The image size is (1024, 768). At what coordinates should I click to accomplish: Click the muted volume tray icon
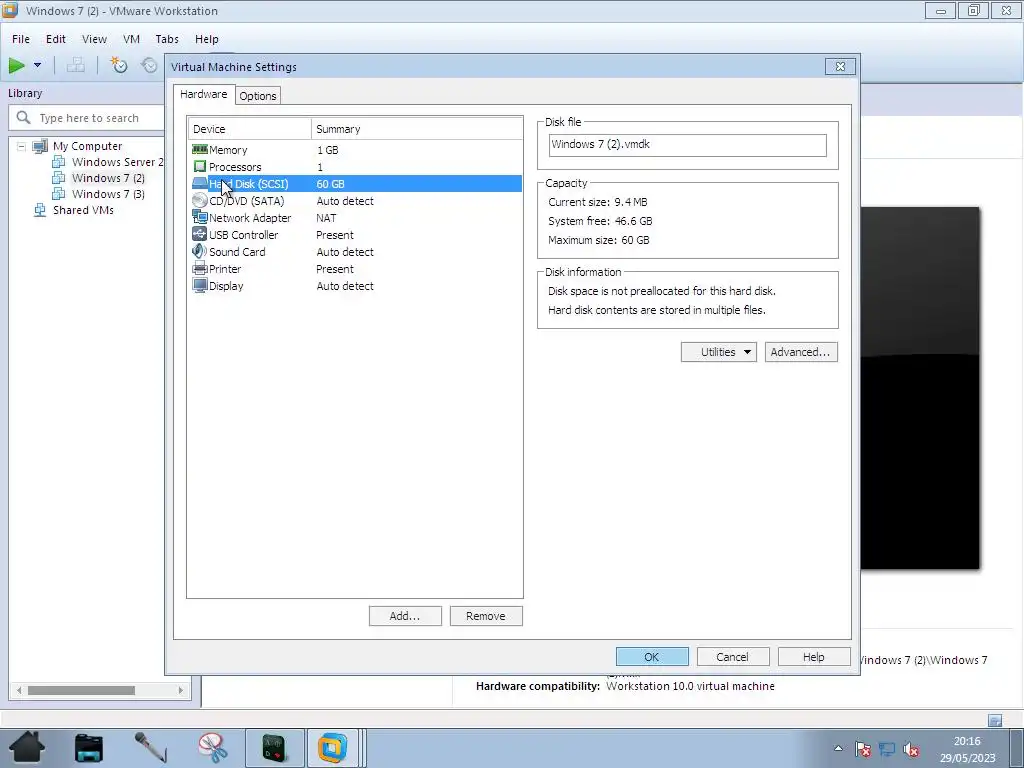point(910,749)
